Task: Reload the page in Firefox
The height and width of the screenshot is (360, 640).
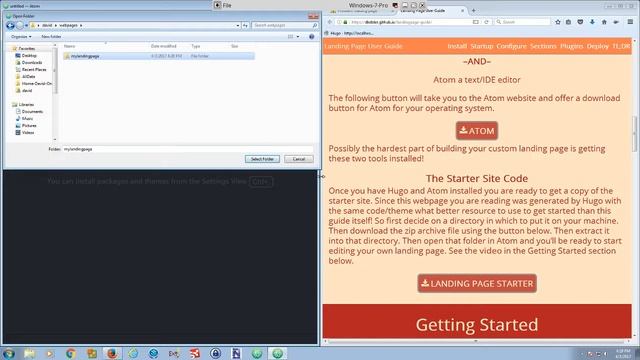Action: pos(486,22)
